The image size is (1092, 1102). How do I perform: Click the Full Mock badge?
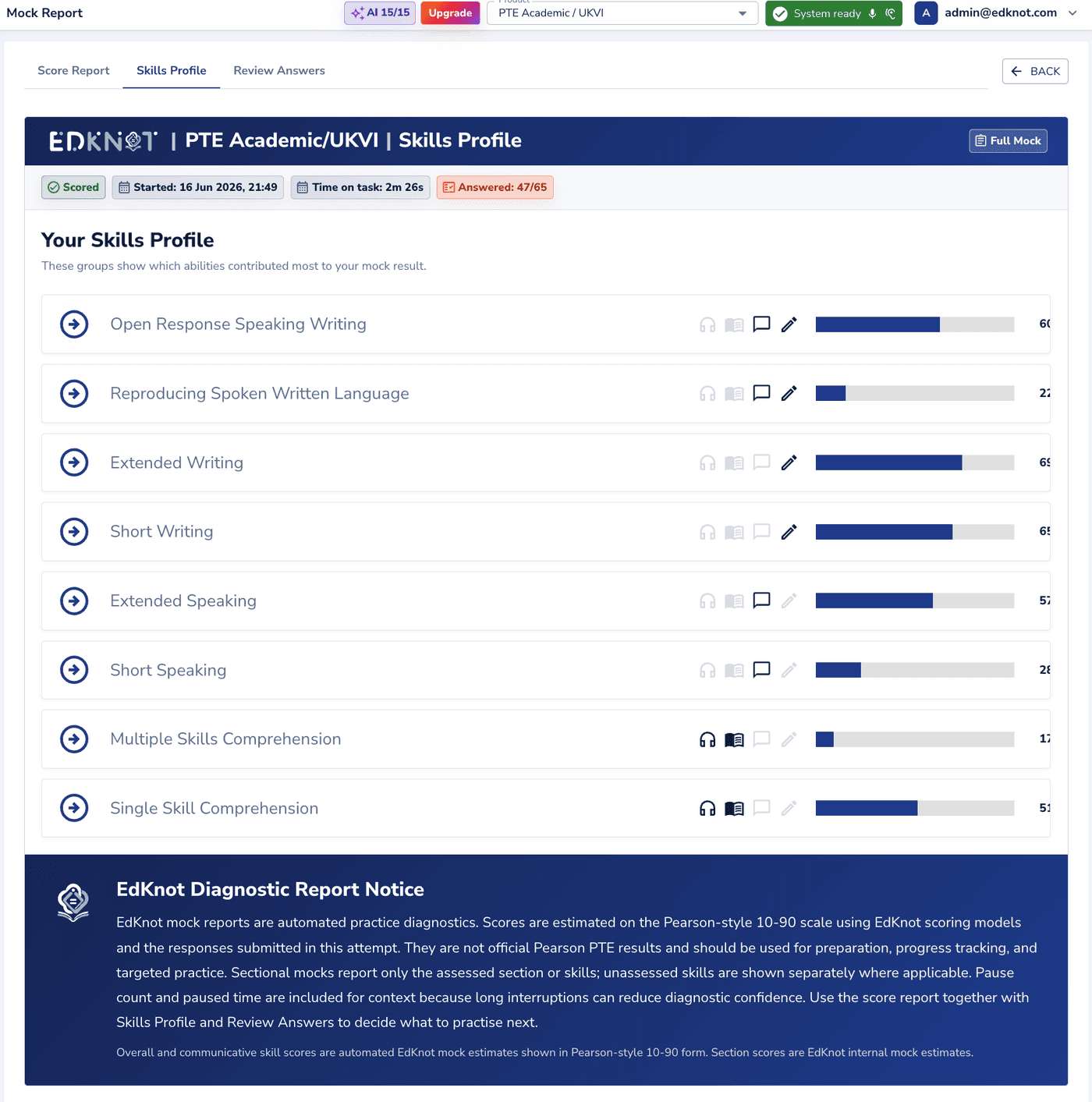[x=1008, y=140]
